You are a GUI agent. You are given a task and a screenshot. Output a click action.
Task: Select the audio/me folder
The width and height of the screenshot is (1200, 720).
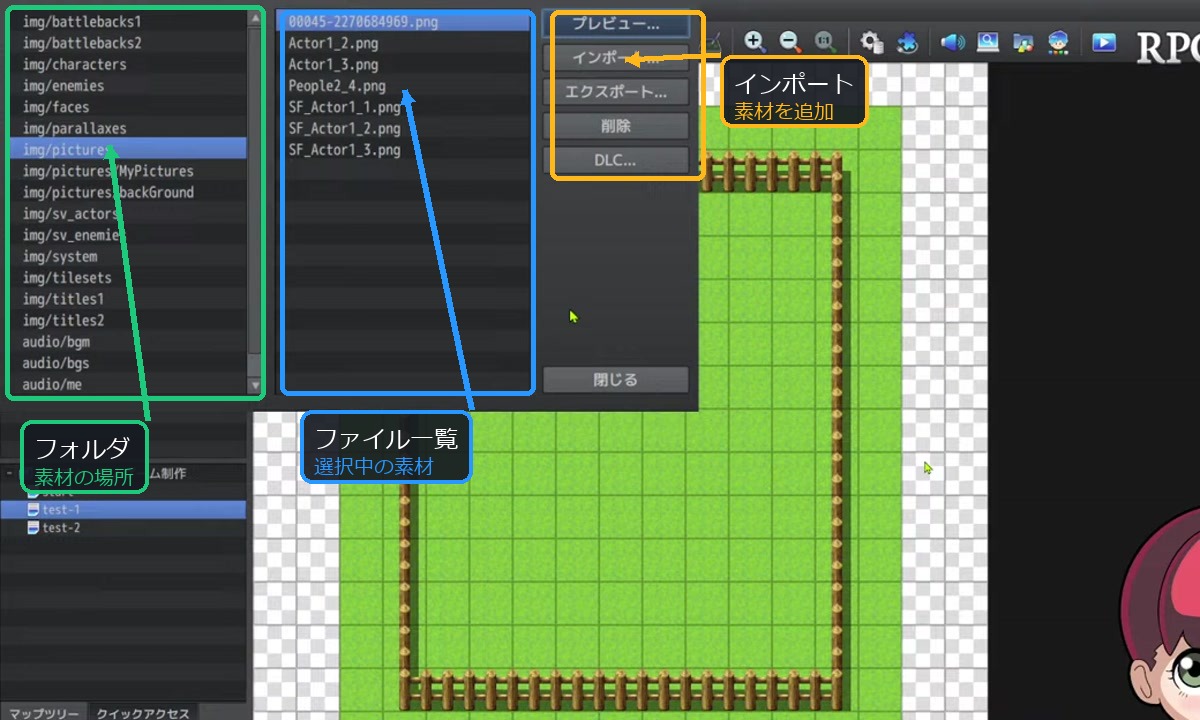tap(127, 384)
